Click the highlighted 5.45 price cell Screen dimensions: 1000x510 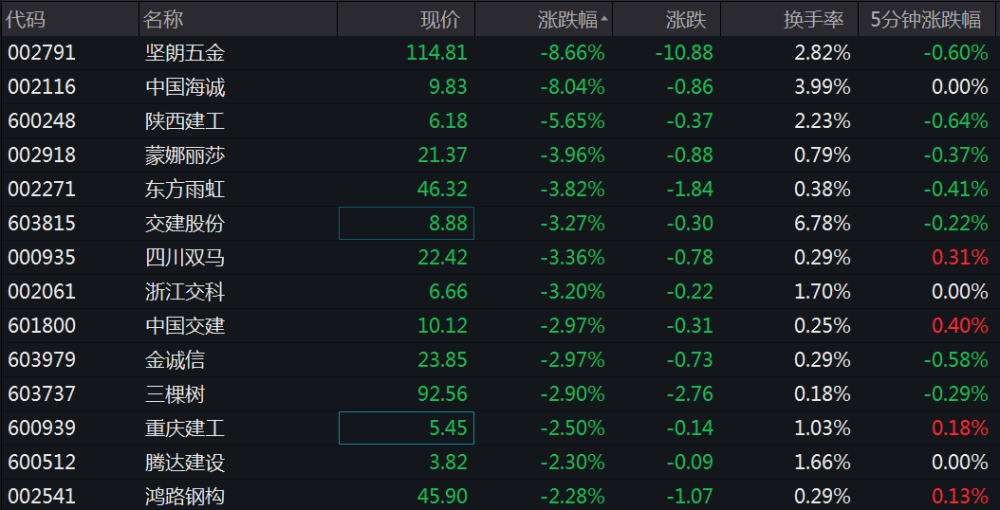407,428
